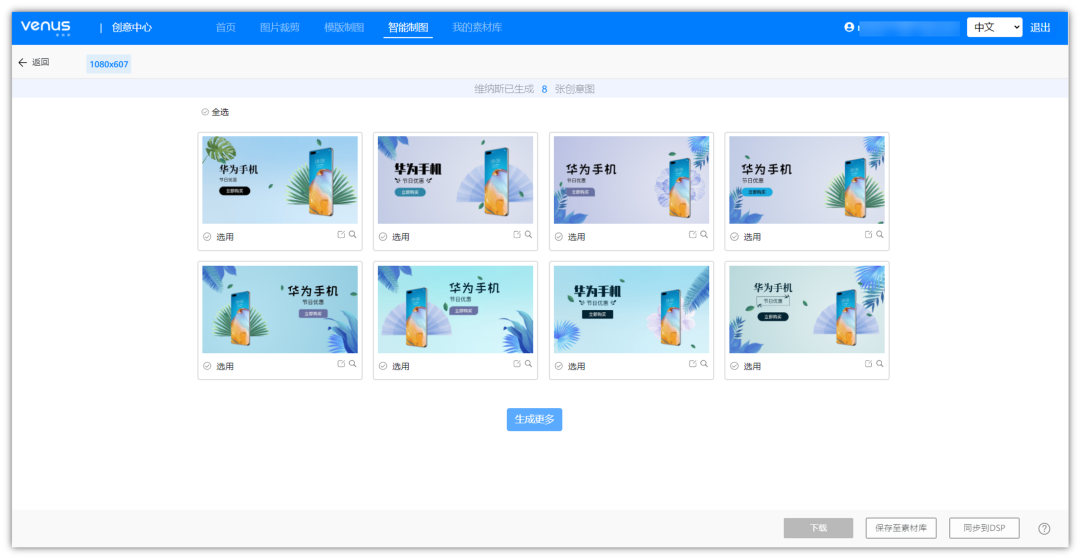Click the user account avatar icon
The width and height of the screenshot is (1080, 559).
point(850,27)
